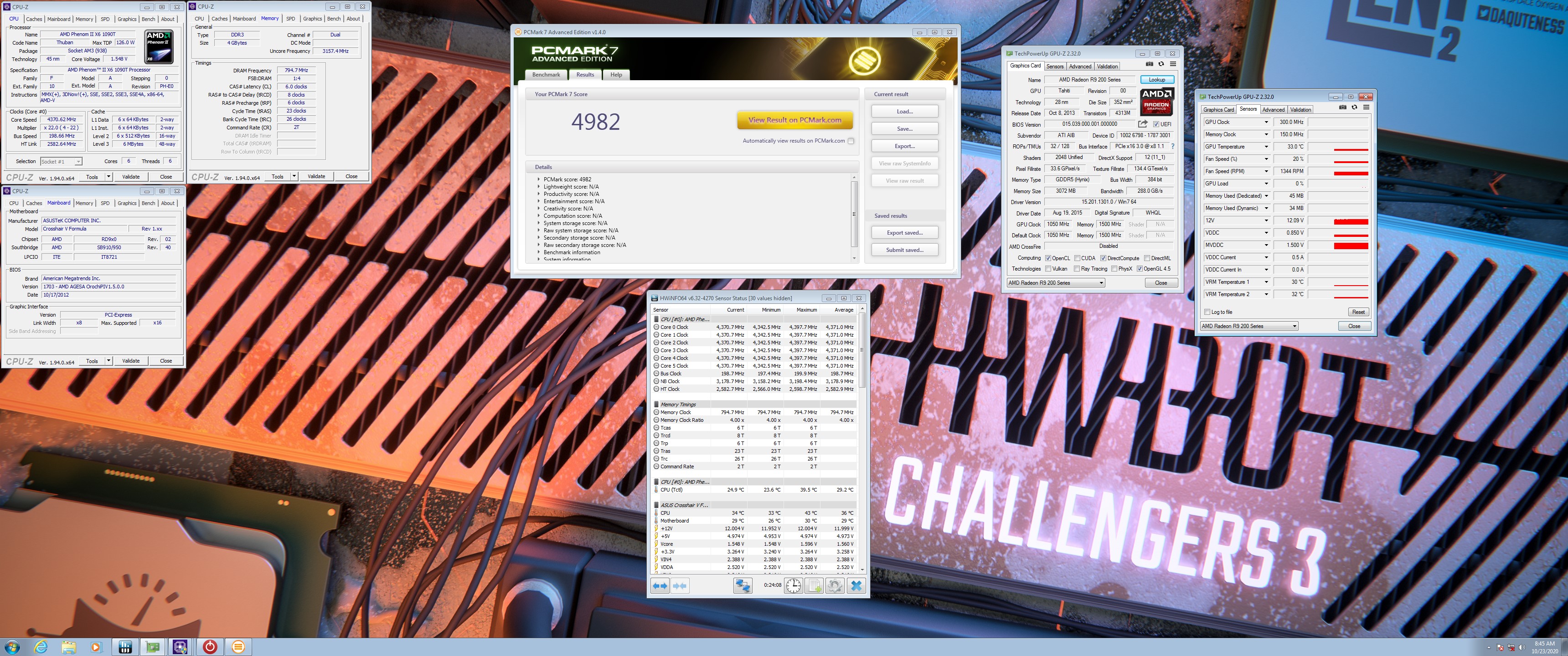
Task: Open the MVDDC sensor dropdown
Action: [1267, 245]
